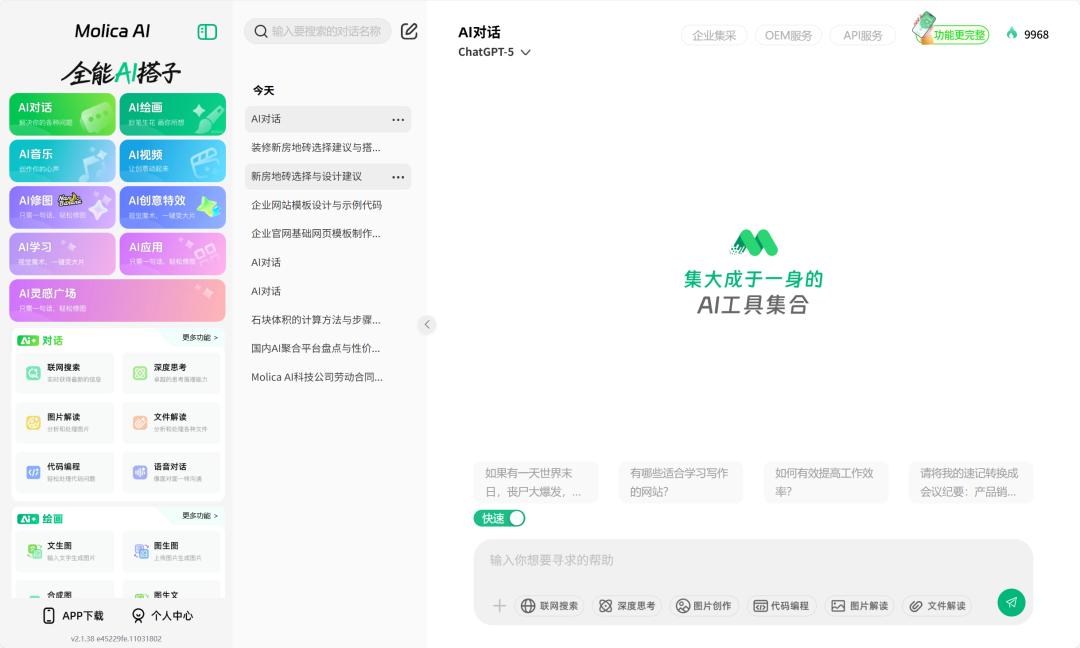Viewport: 1080px width, 648px height.
Task: Focus the 输入你想要寻求的帮助 message box
Action: 753,561
